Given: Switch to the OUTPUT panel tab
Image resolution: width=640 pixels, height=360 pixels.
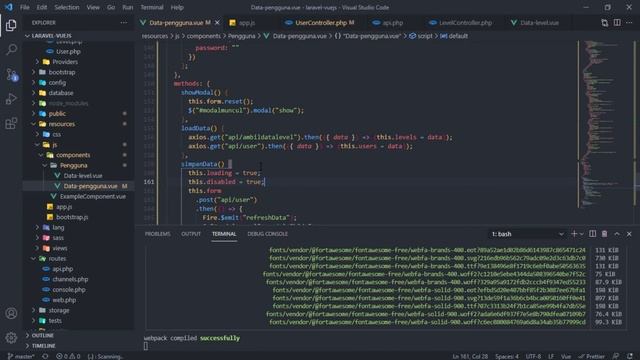Looking at the screenshot, I should click(x=191, y=234).
